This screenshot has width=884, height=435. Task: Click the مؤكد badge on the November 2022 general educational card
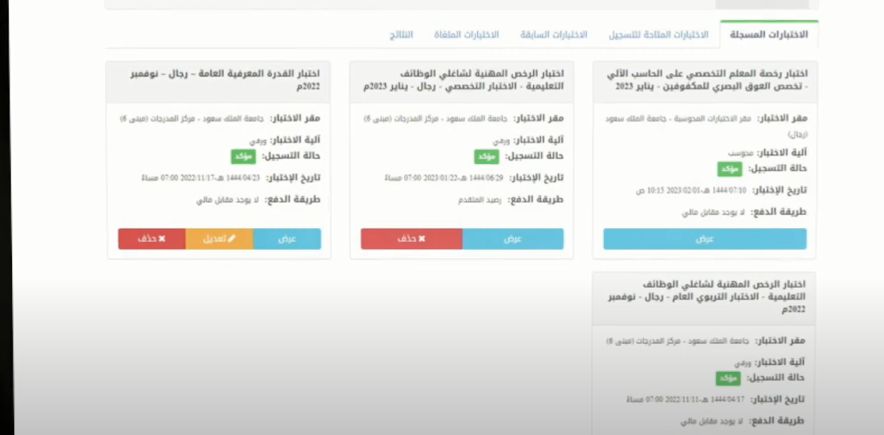(x=727, y=378)
